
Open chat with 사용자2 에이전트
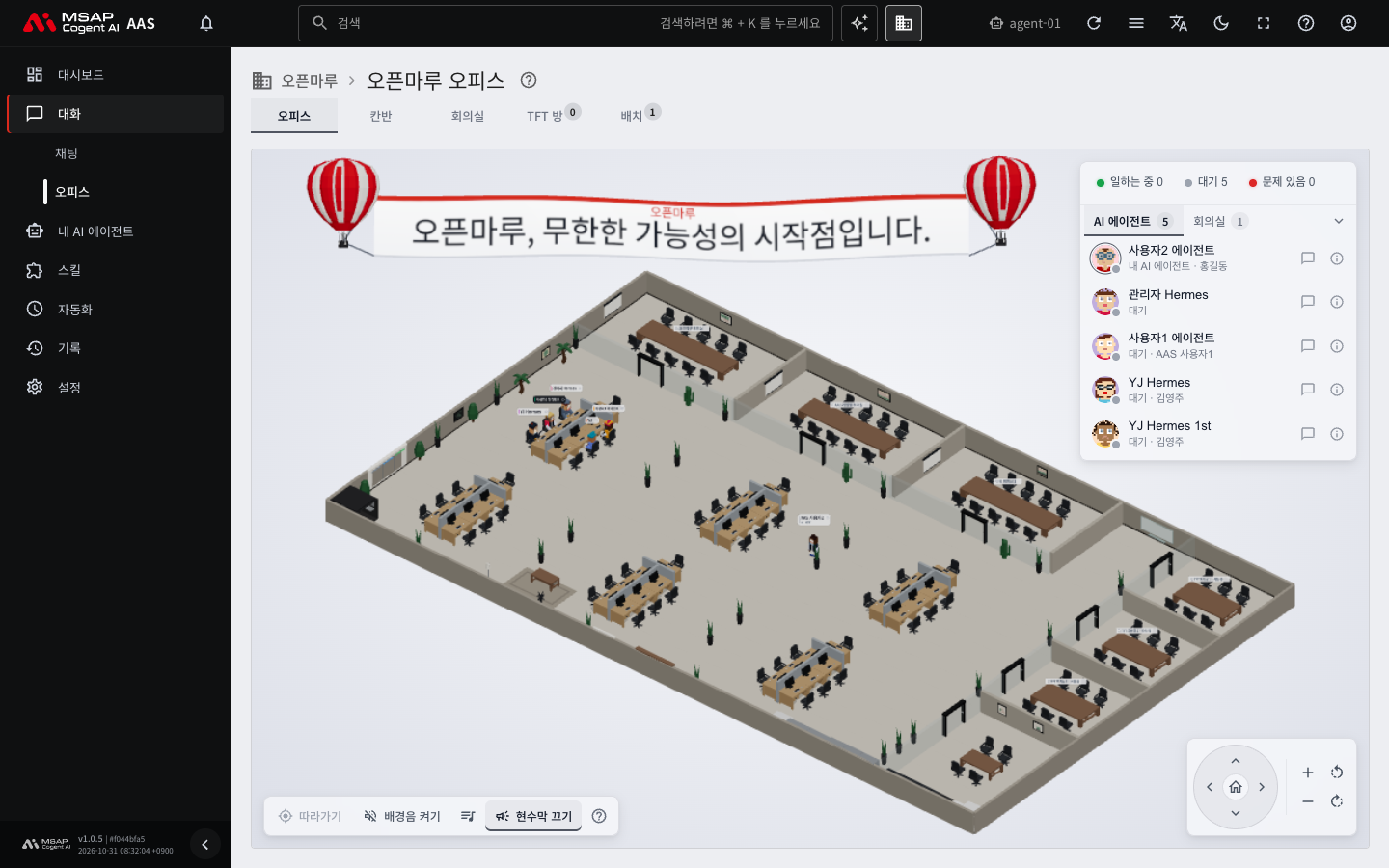tap(1308, 258)
